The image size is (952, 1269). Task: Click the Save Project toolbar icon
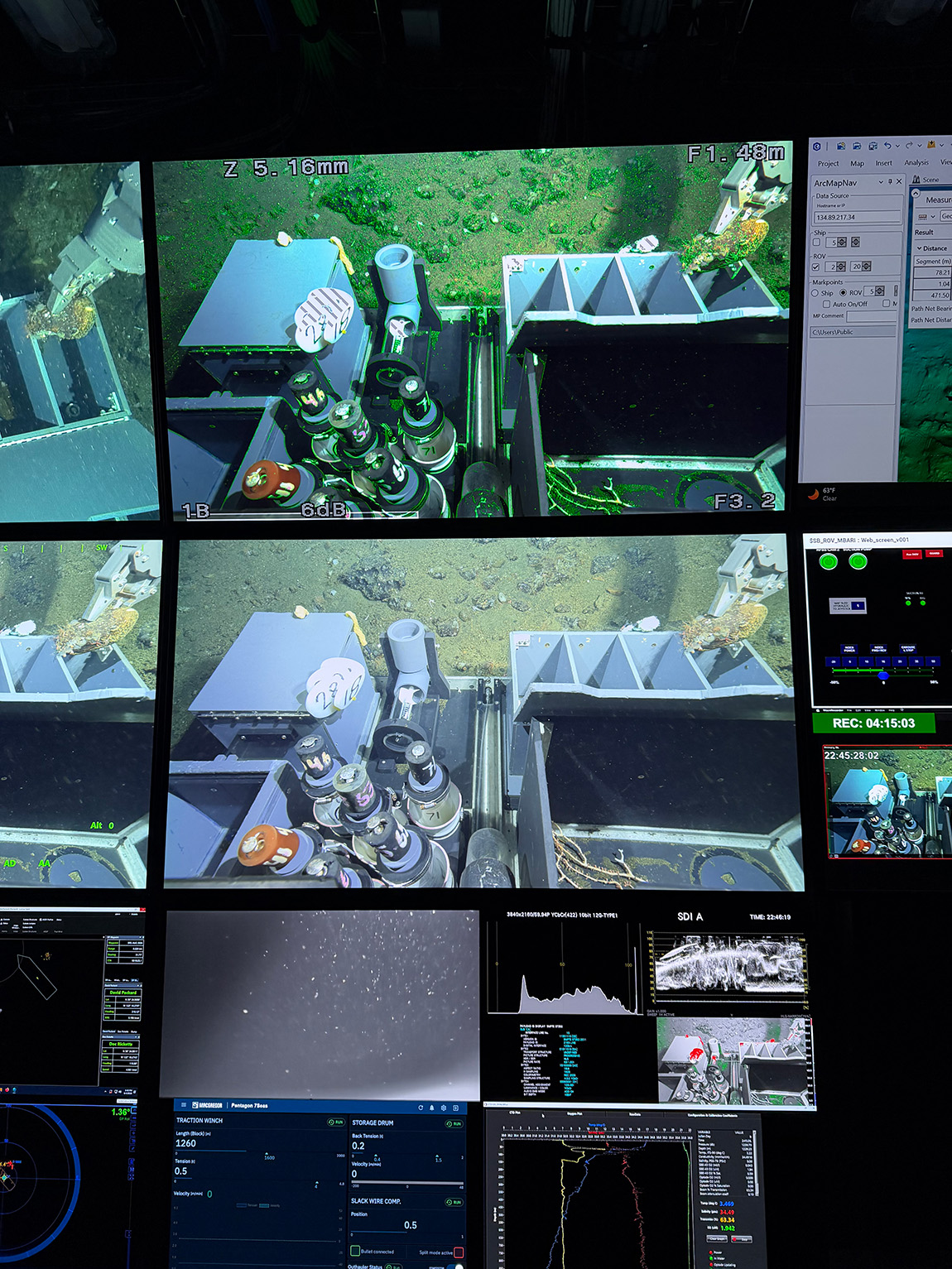pyautogui.click(x=873, y=146)
